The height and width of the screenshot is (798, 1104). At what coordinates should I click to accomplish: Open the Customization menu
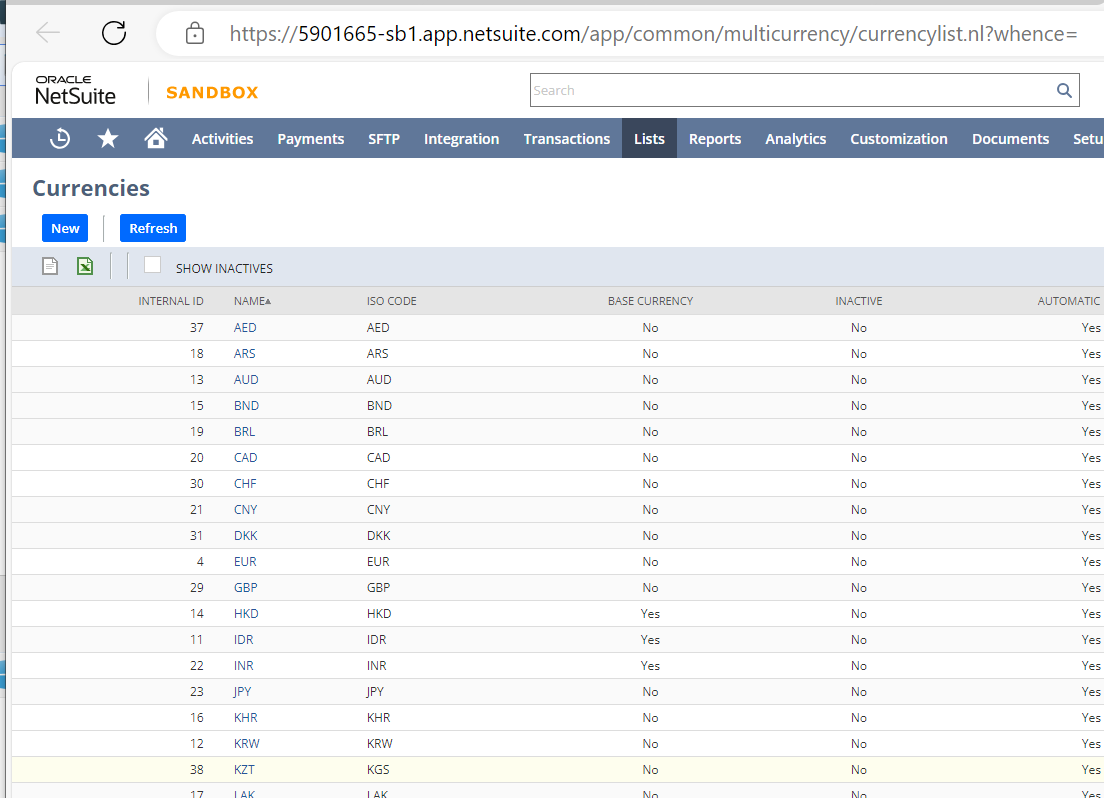[x=898, y=139]
